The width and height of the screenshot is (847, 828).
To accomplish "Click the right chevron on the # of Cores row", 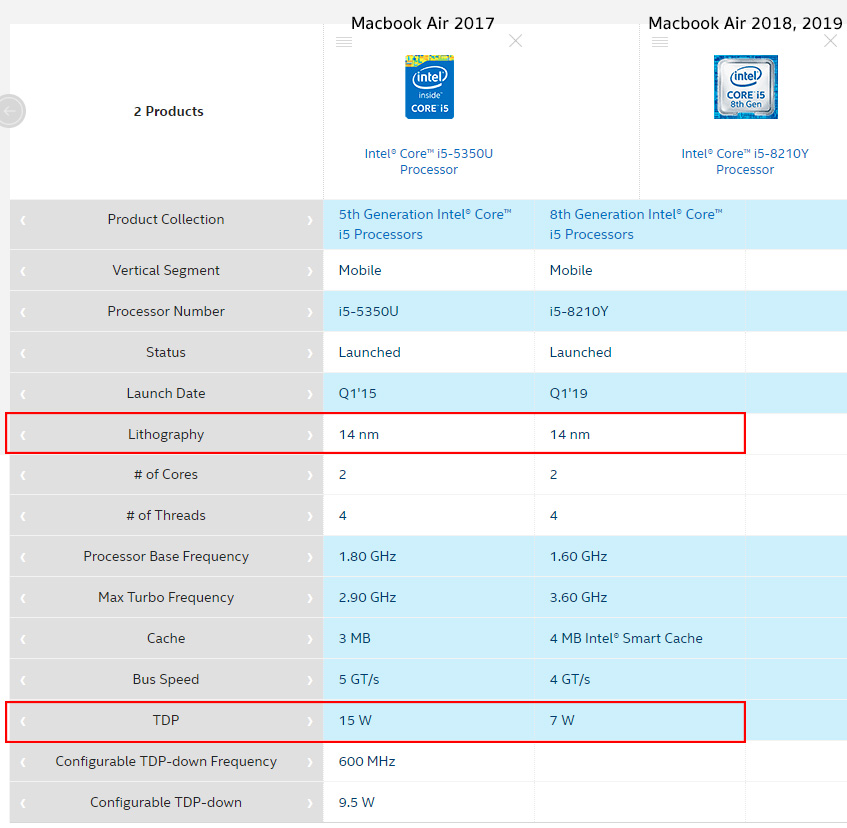I will 310,475.
